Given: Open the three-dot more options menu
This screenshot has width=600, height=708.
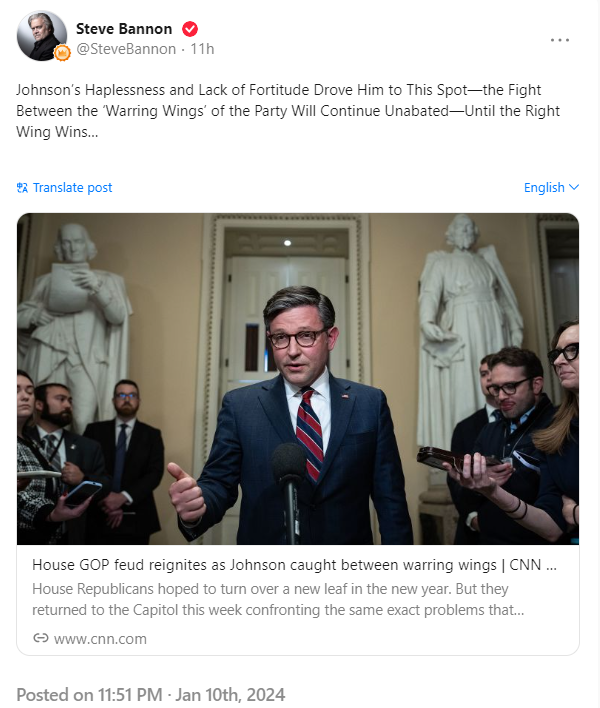Looking at the screenshot, I should click(x=559, y=40).
